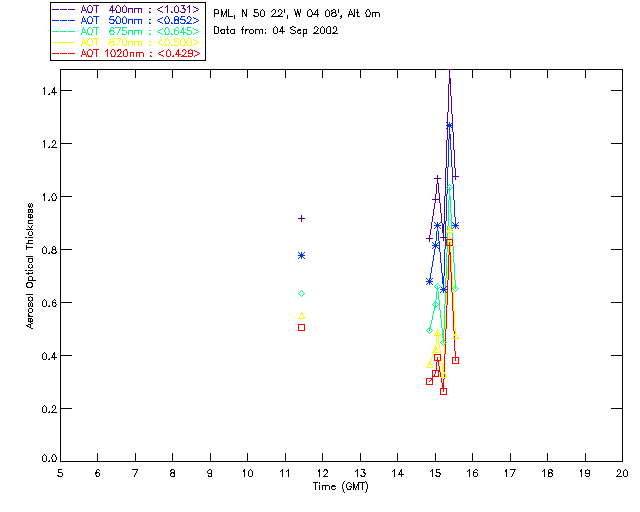Click the highest blue asterisk near 1.27

pos(449,126)
